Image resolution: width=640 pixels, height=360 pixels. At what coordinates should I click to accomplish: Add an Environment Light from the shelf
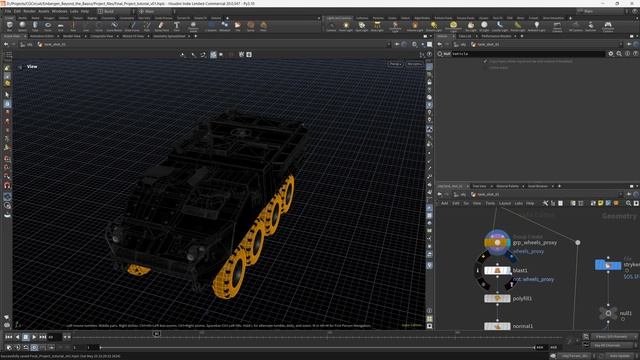pos(453,27)
